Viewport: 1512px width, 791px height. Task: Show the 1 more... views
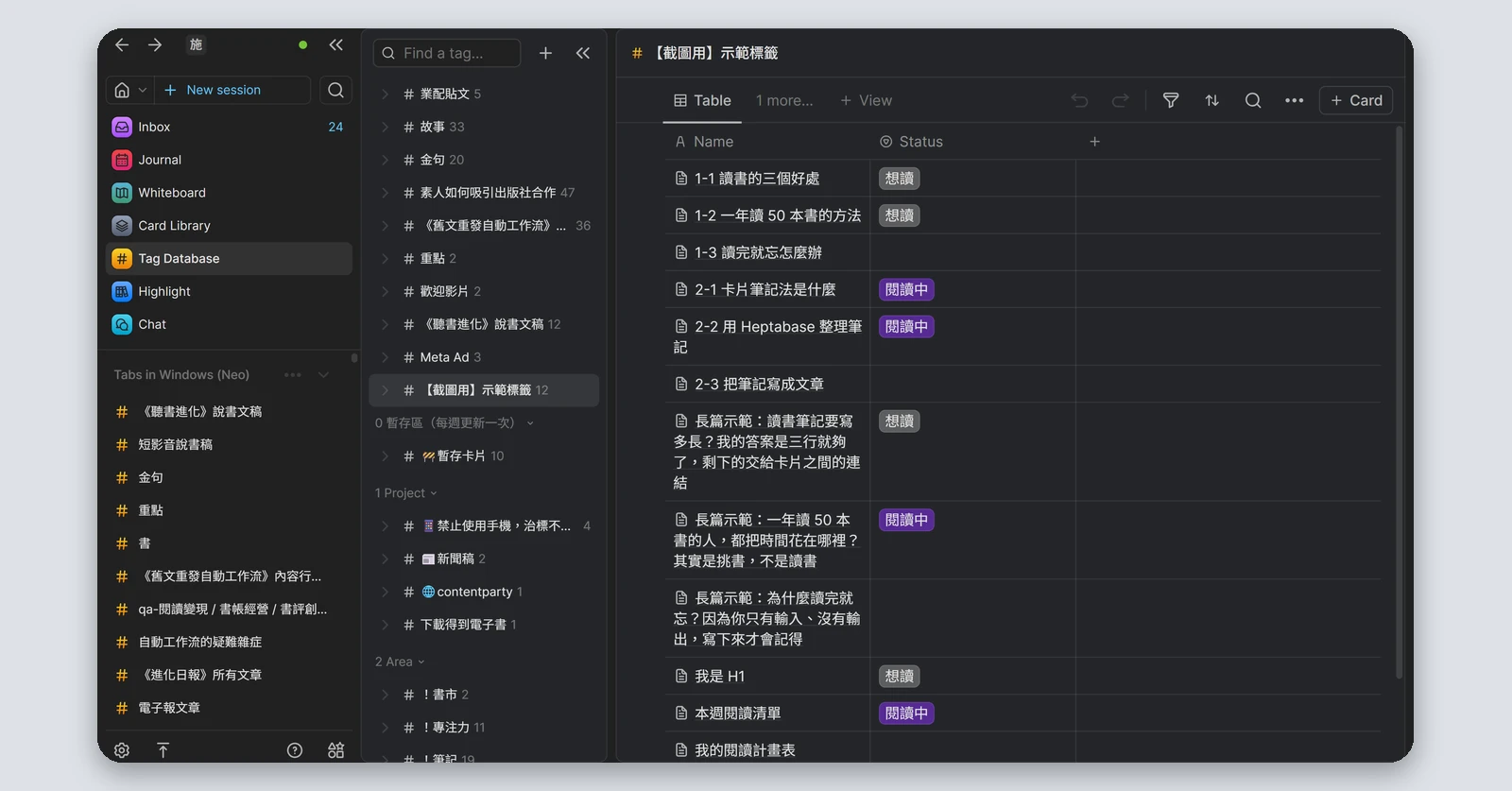coord(784,100)
